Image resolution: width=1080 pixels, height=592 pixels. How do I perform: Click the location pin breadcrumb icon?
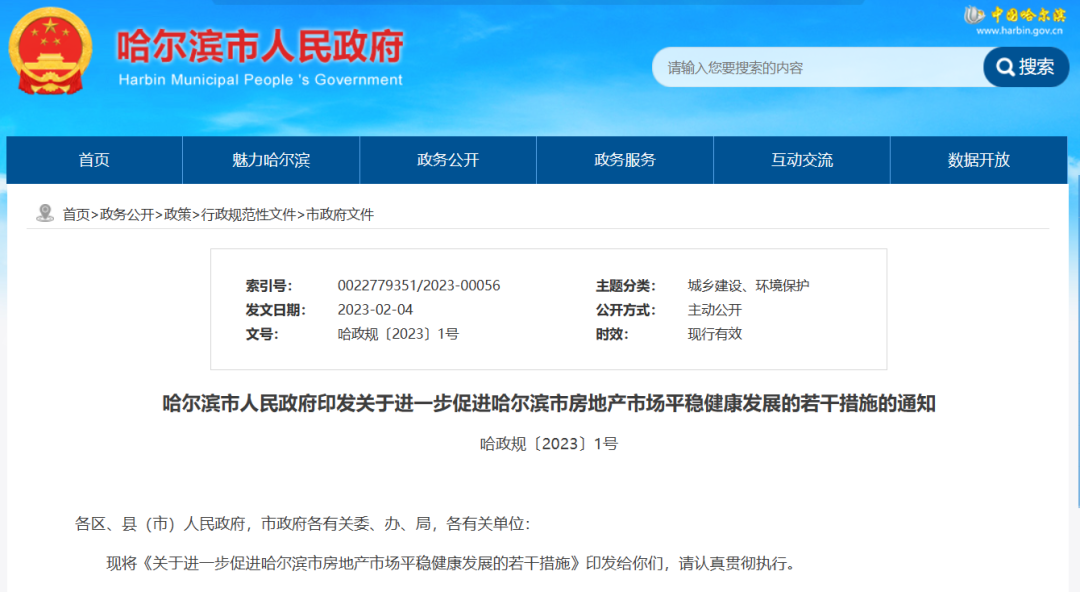[45, 213]
